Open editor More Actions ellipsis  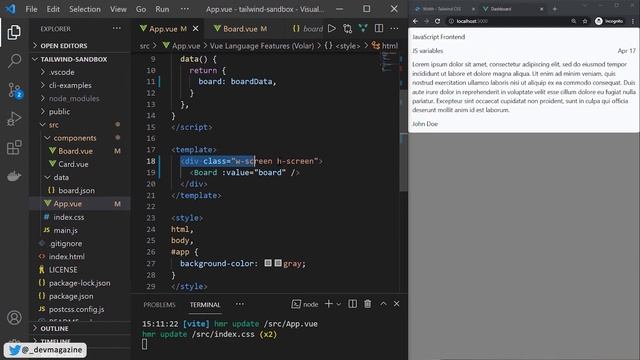point(394,29)
